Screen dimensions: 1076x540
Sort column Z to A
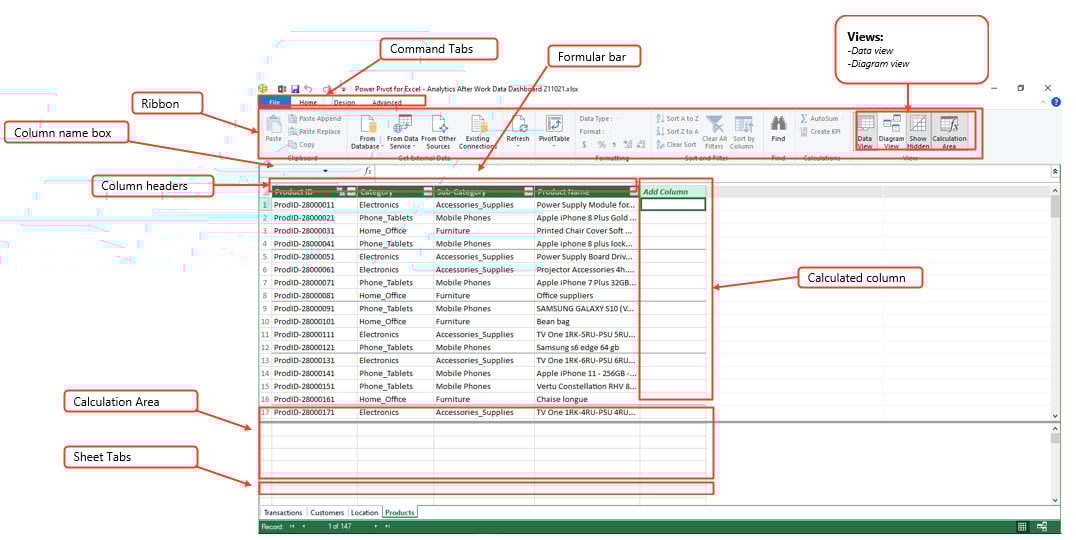(677, 132)
